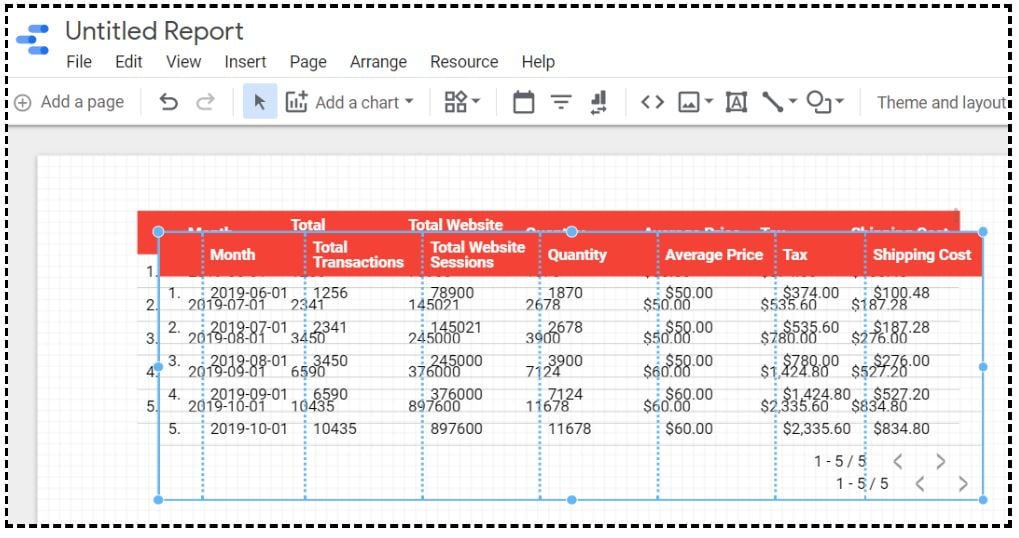Screen dimensions: 1019x538
Task: Open the File menu
Action: tap(79, 62)
